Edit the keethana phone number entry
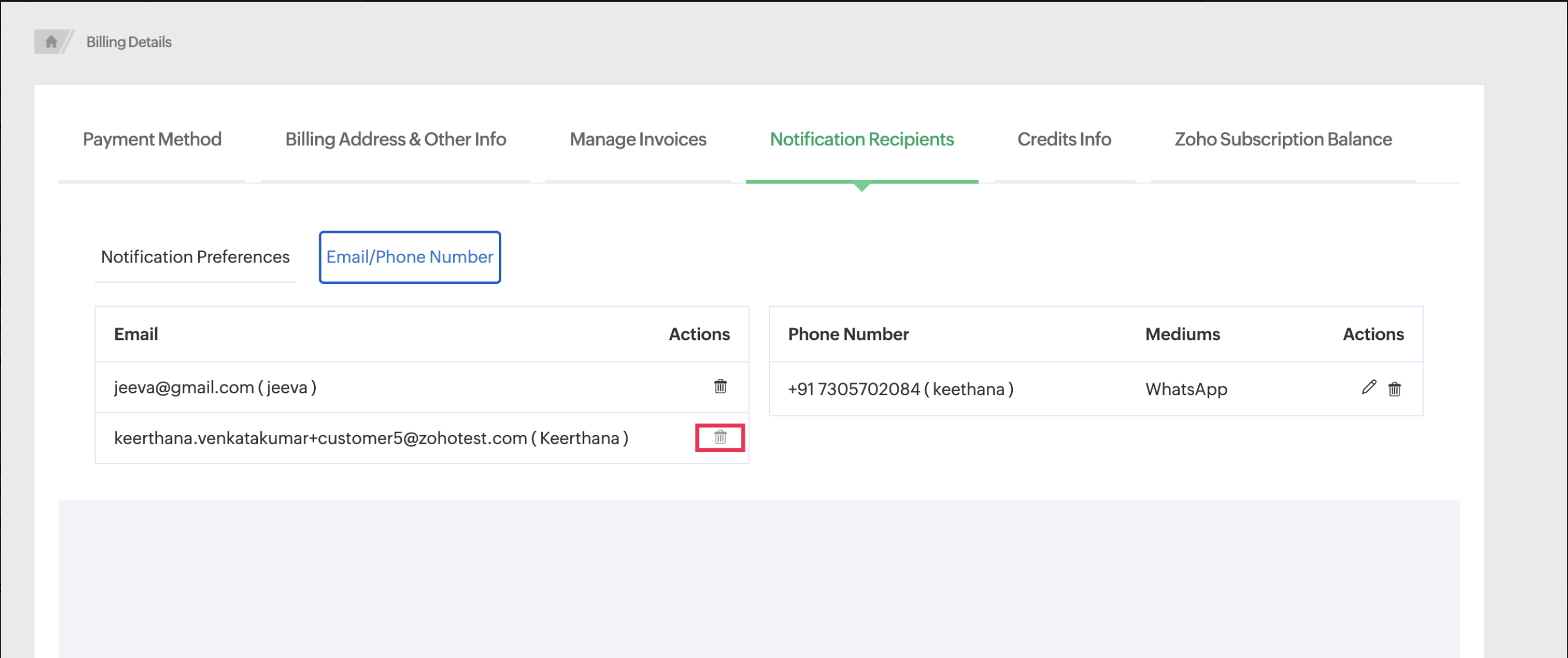Image resolution: width=1568 pixels, height=658 pixels. 1369,387
